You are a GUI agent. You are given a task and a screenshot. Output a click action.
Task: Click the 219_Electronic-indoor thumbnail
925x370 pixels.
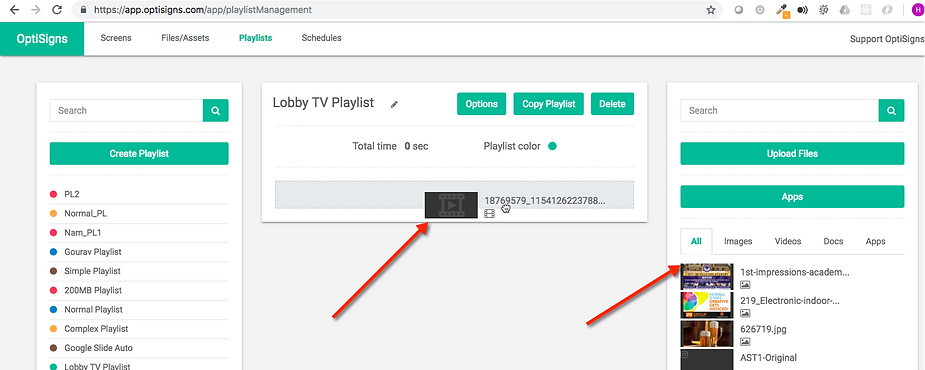point(707,305)
